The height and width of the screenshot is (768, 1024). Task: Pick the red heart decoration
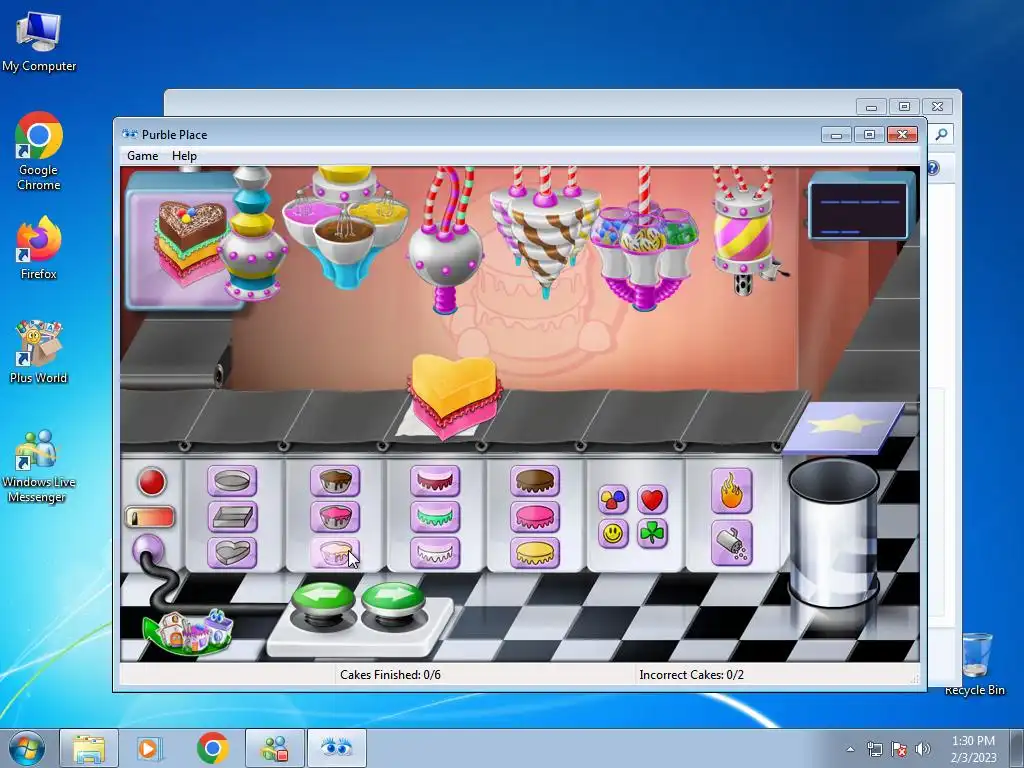(652, 500)
